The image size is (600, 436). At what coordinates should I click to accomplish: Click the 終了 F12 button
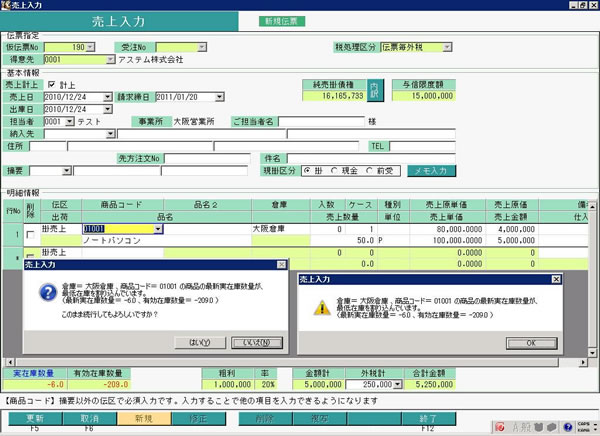[x=429, y=419]
